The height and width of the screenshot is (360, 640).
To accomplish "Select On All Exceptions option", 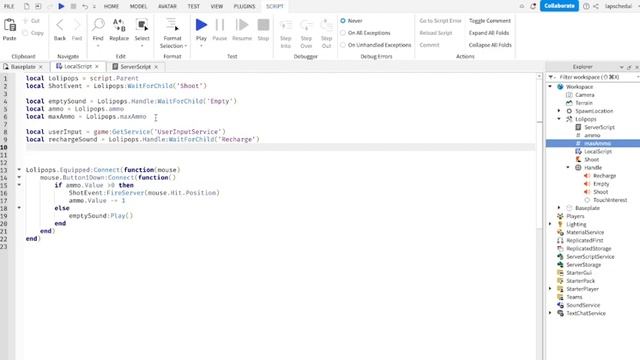I will 365,33.
